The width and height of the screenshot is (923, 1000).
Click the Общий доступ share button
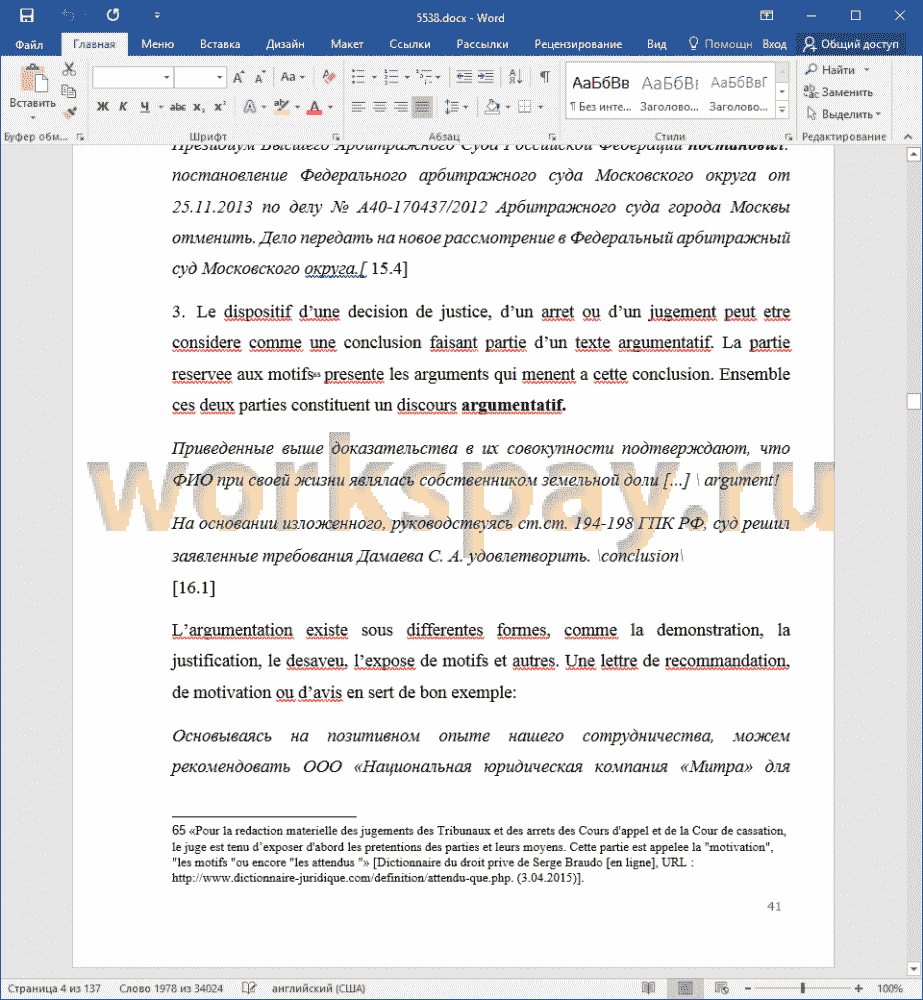(x=851, y=44)
